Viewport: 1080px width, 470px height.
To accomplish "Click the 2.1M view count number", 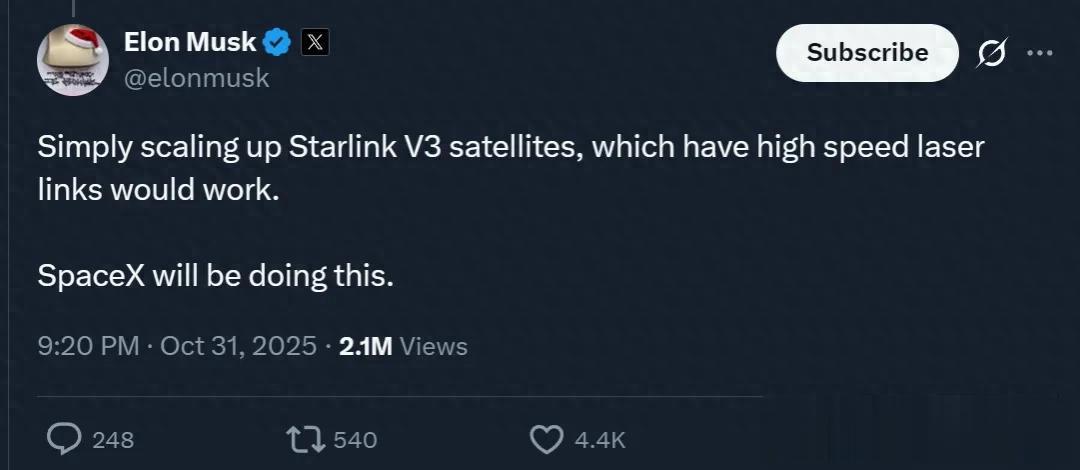I will 365,346.
